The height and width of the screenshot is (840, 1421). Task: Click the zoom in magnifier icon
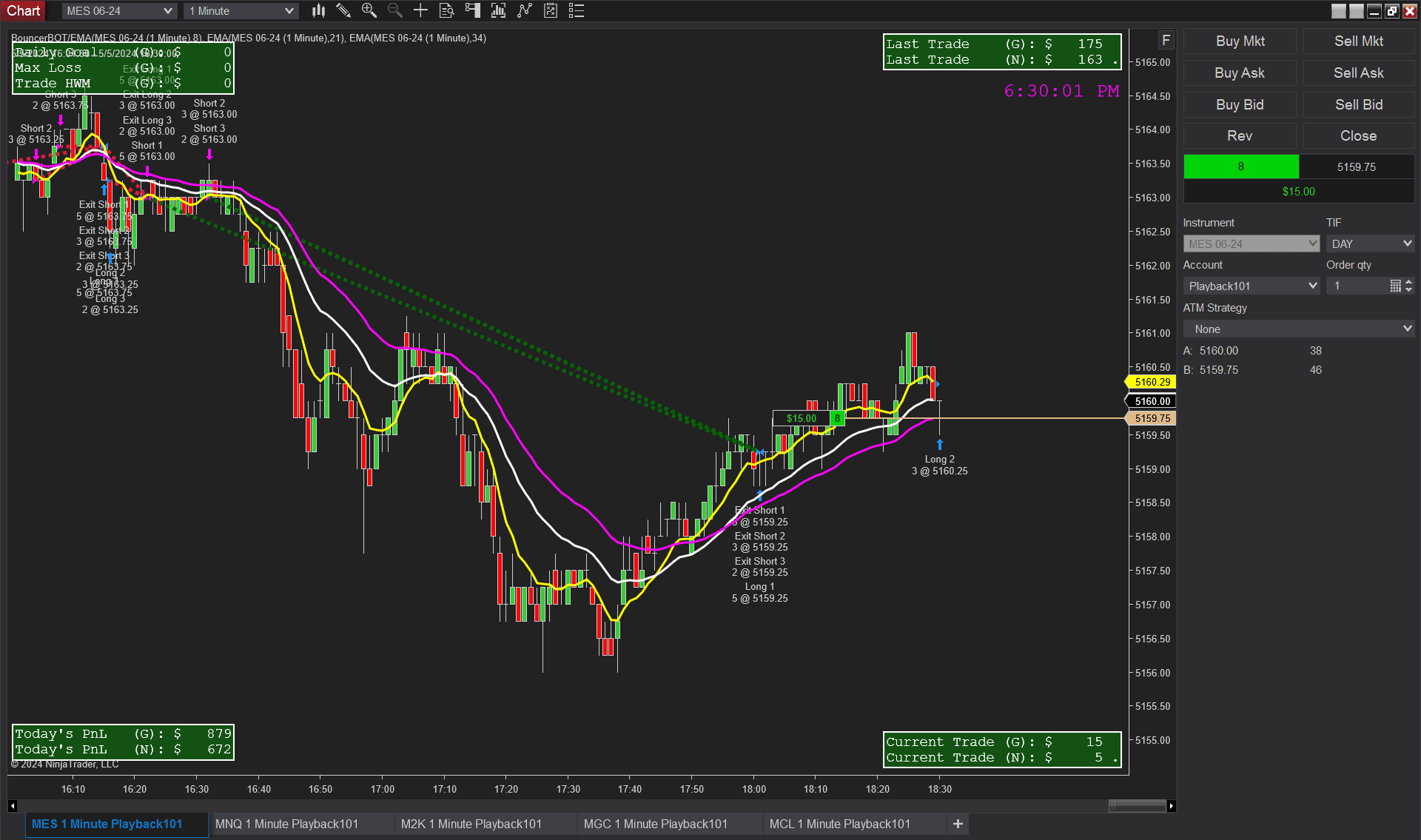[x=369, y=10]
